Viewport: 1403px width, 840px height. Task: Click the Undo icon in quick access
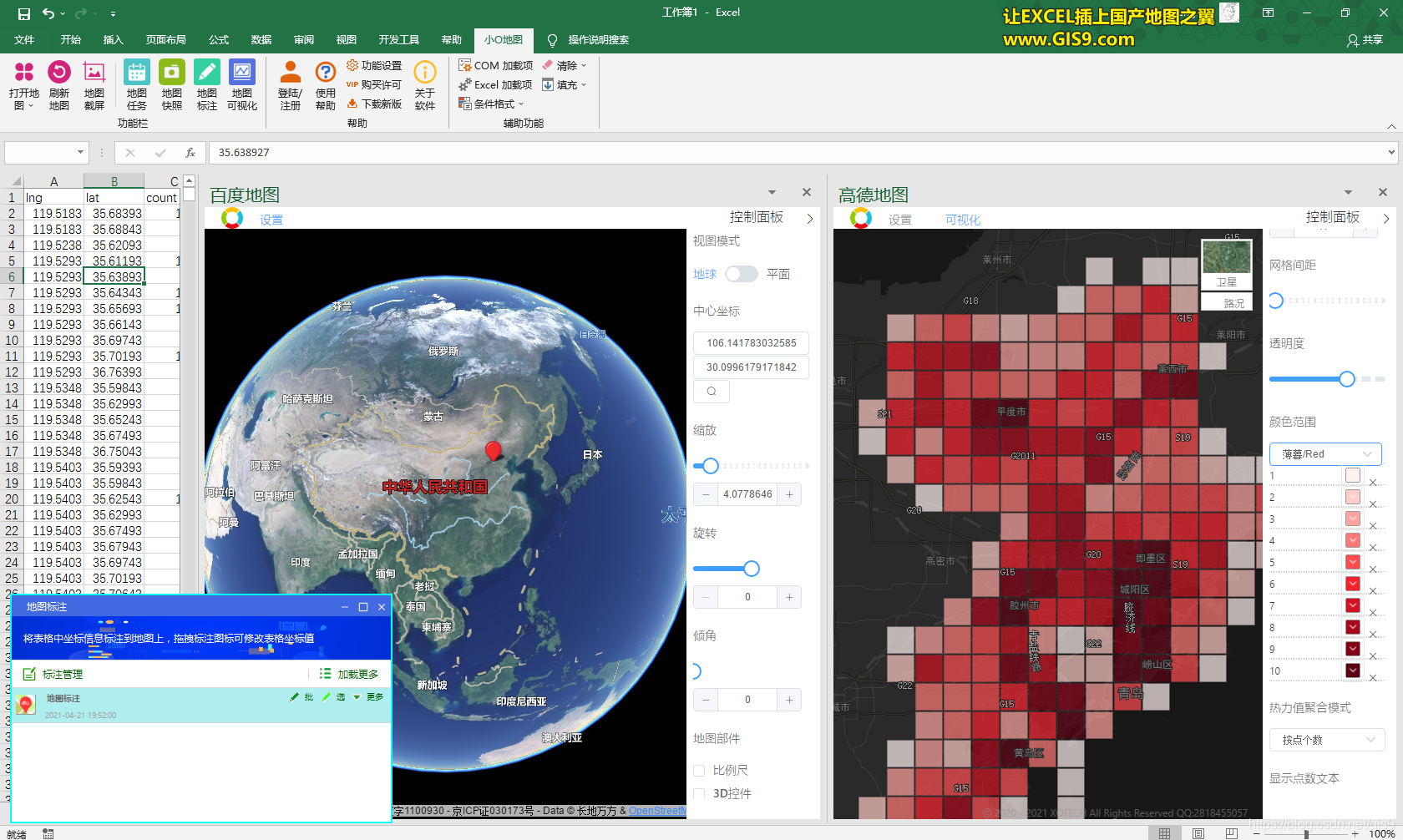coord(48,13)
